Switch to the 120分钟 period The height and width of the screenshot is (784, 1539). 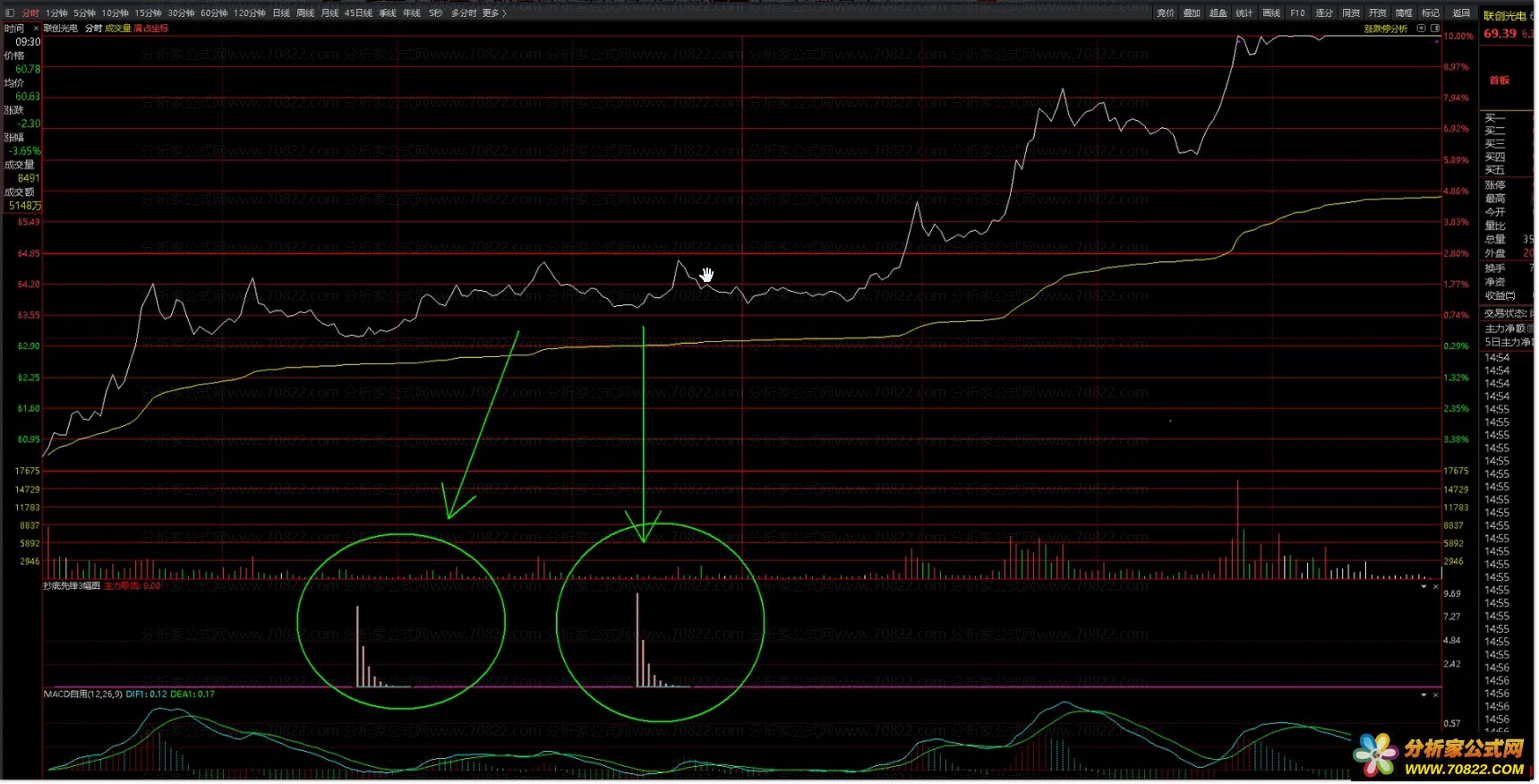click(250, 13)
